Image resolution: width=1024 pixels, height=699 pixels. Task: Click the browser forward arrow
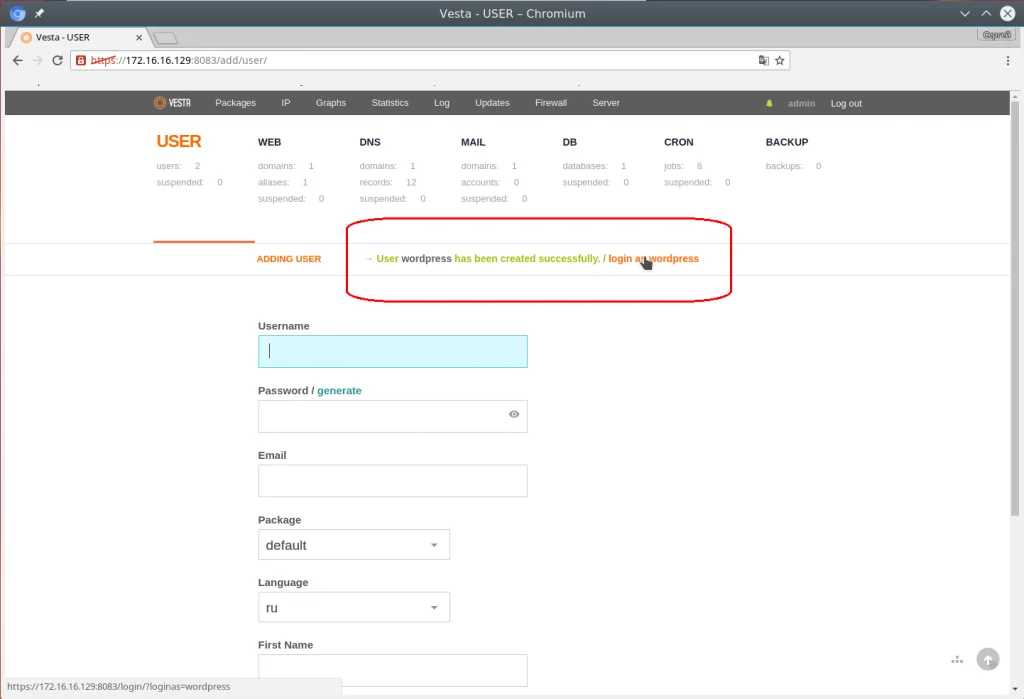coord(37,60)
